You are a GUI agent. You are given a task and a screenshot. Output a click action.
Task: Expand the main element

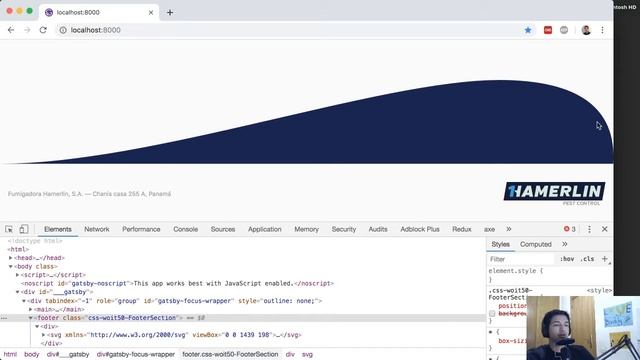pyautogui.click(x=31, y=309)
